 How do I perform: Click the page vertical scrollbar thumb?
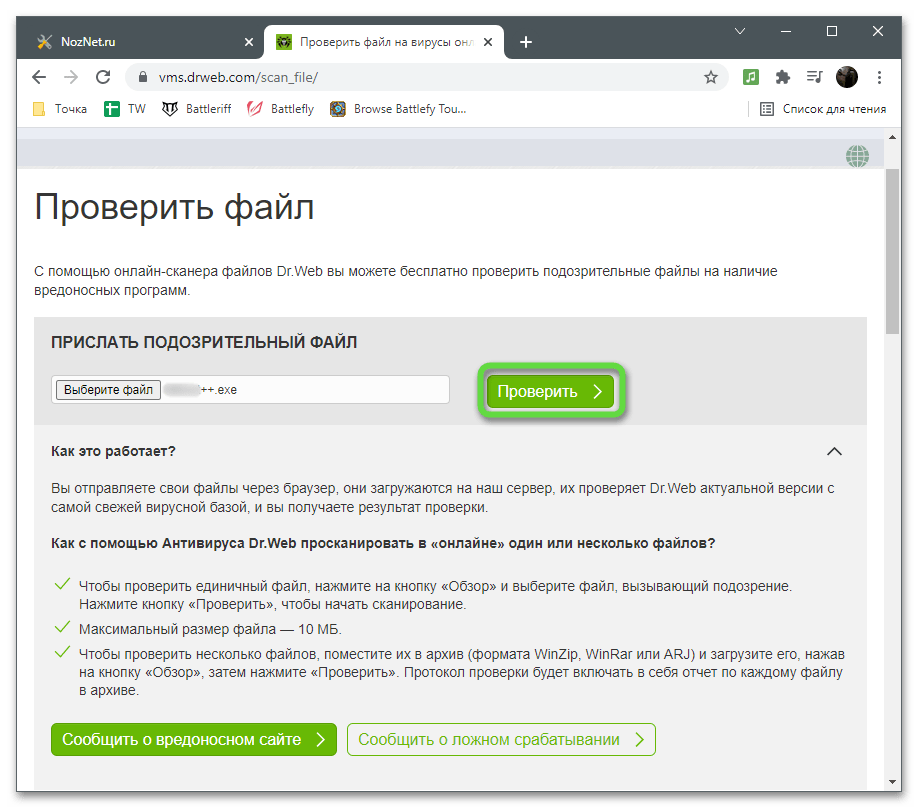pos(892,252)
